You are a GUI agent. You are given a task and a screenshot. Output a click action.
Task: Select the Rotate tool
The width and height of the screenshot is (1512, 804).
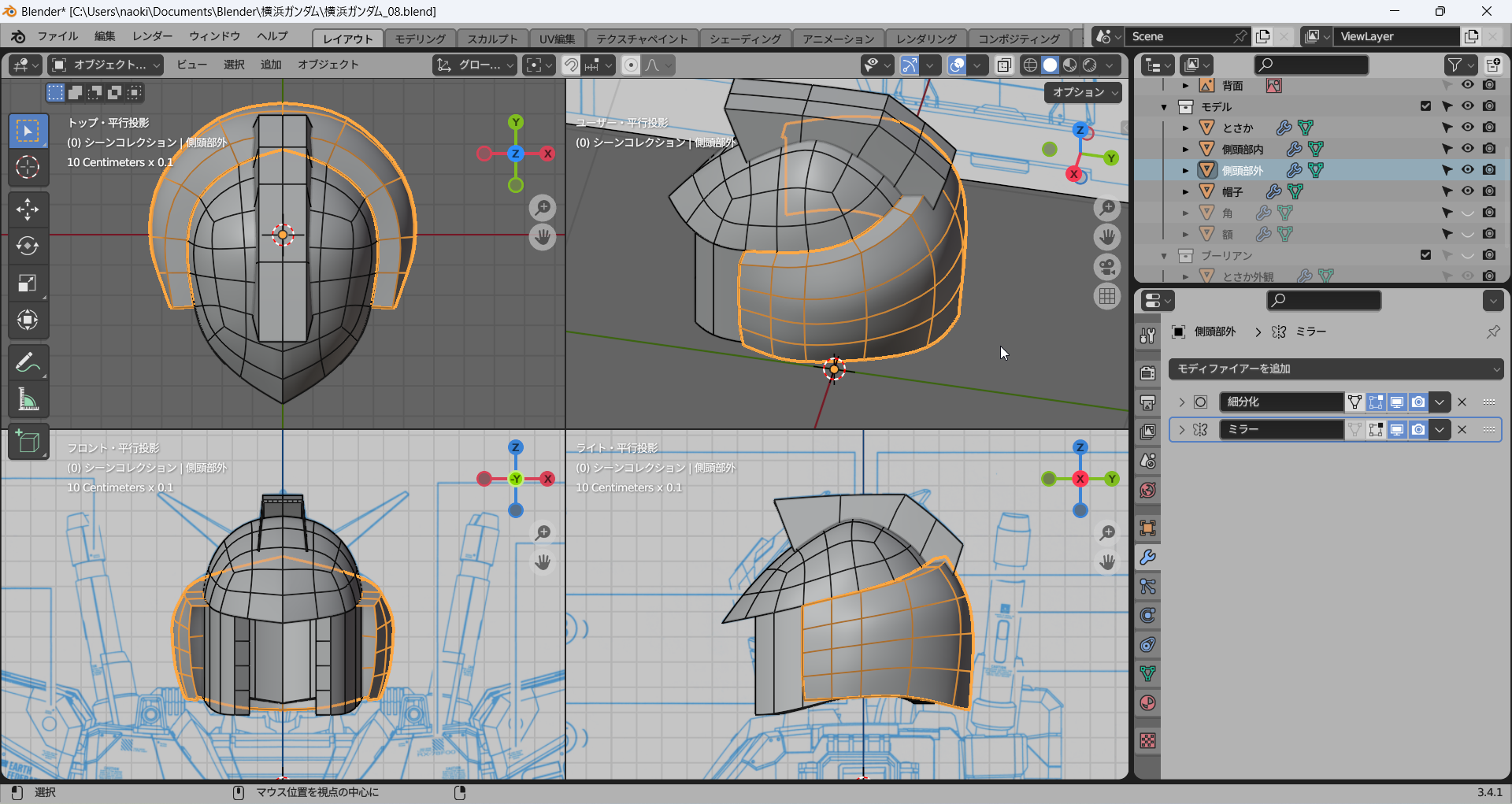(x=28, y=246)
